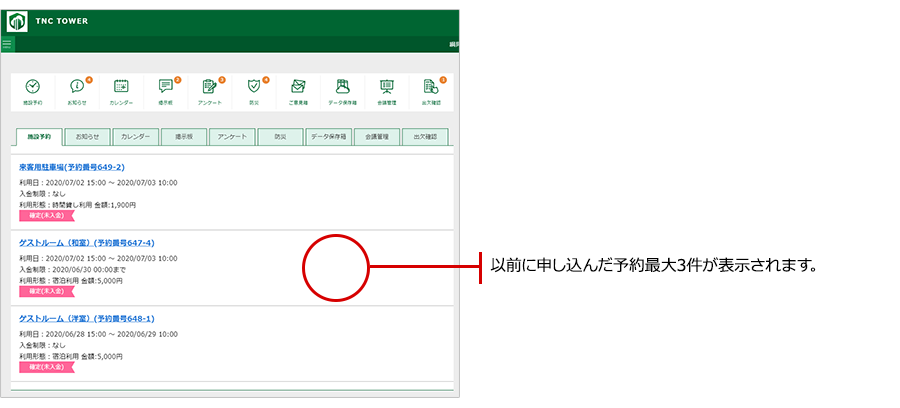Switch to the お知らせ tab

[87, 137]
